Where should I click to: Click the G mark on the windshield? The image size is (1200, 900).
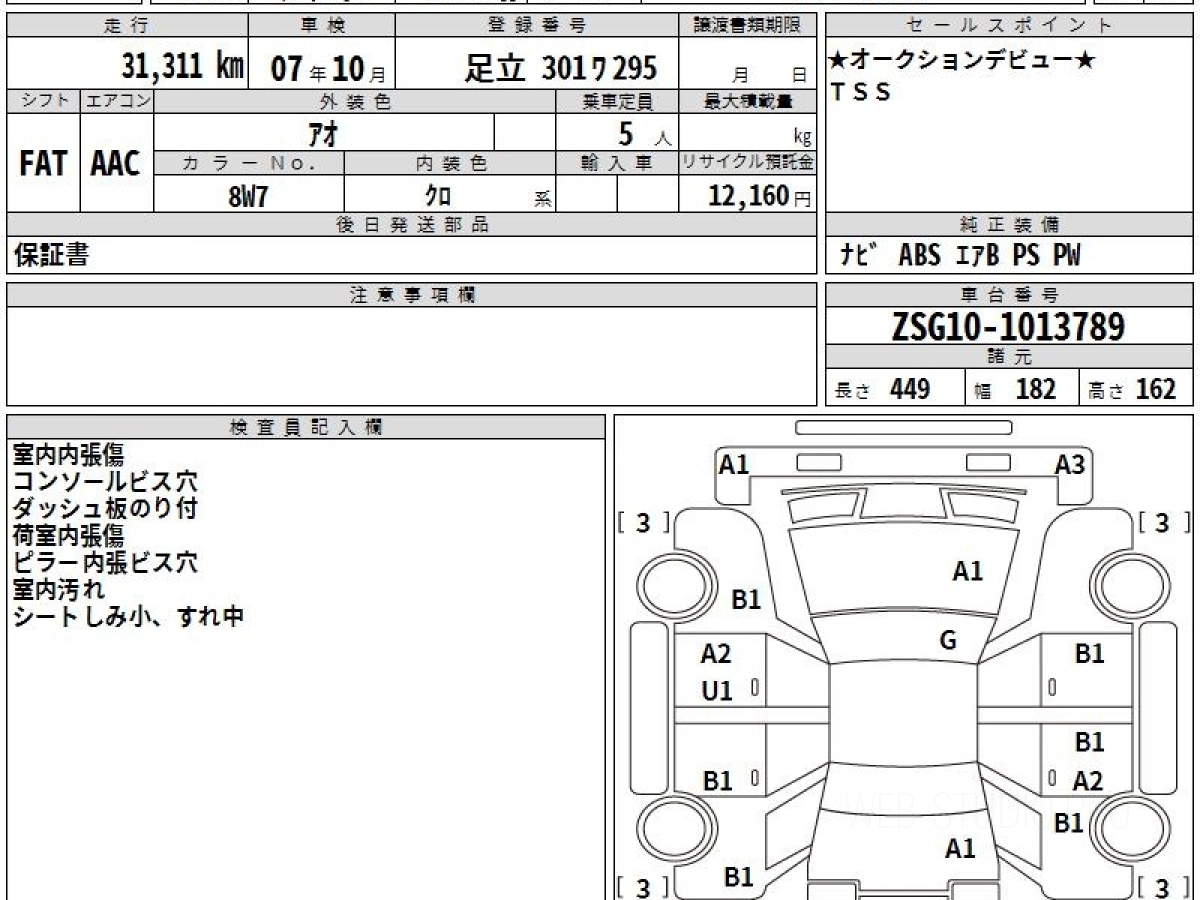click(x=948, y=641)
